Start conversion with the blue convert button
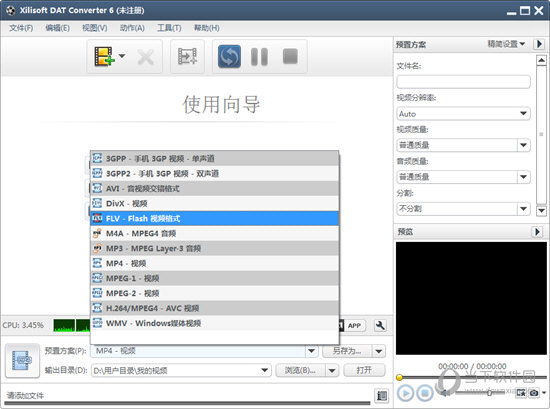This screenshot has height=409, width=550. (x=229, y=56)
